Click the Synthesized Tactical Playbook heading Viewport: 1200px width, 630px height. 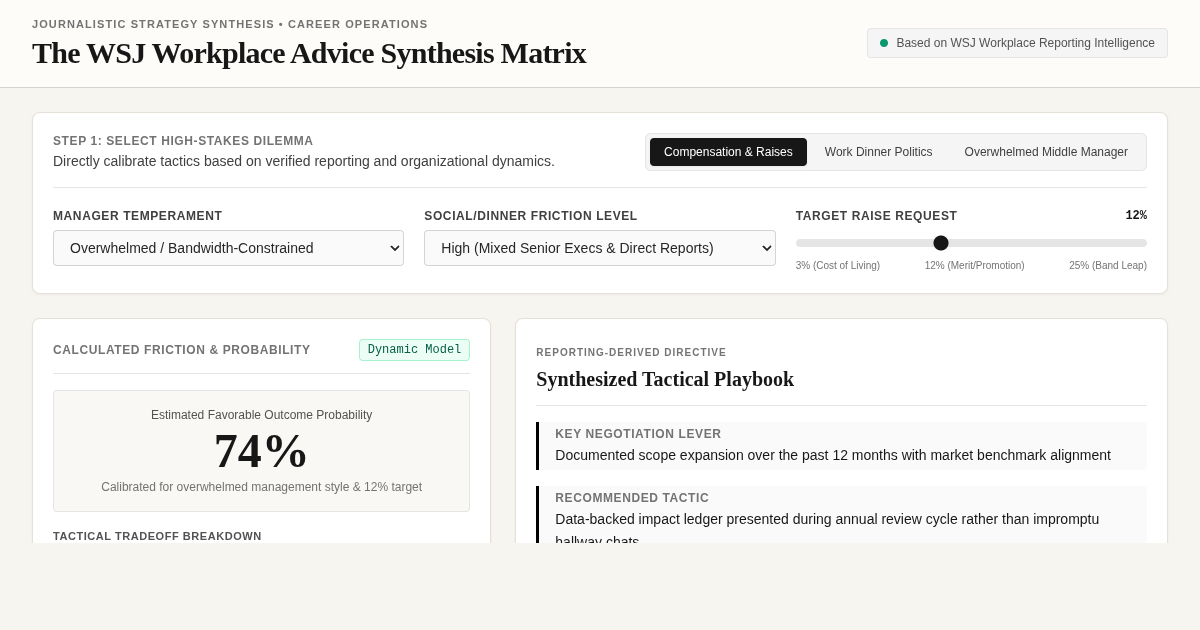[x=665, y=379]
